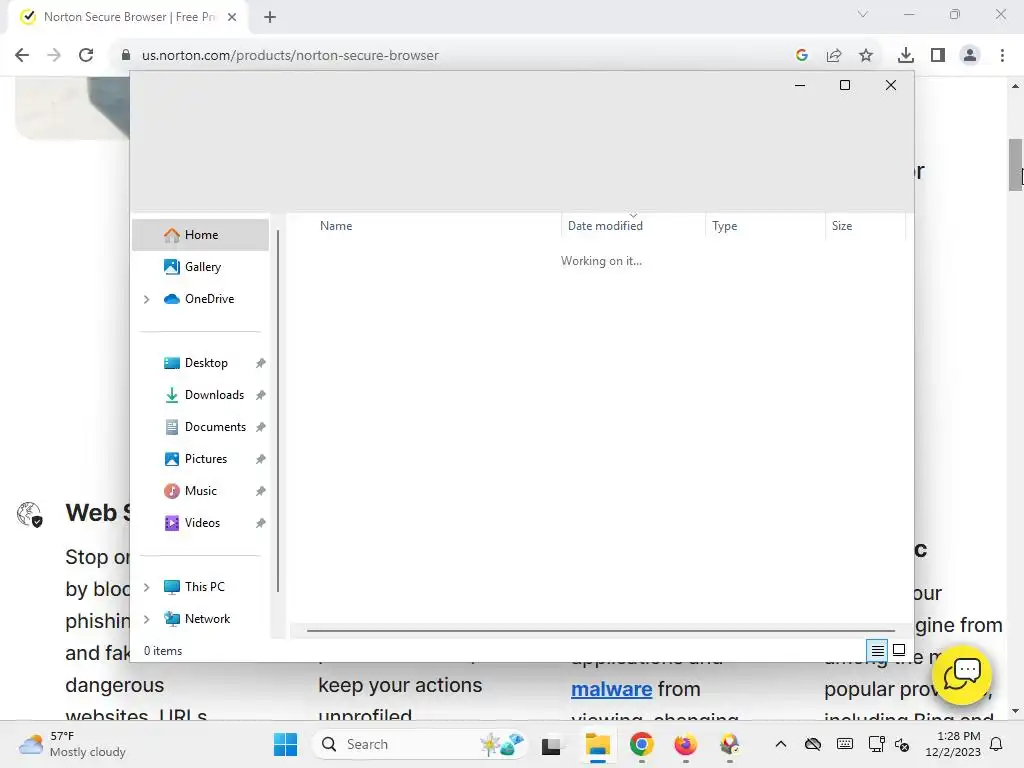Open Task View from taskbar
This screenshot has width=1024, height=768.
click(551, 744)
